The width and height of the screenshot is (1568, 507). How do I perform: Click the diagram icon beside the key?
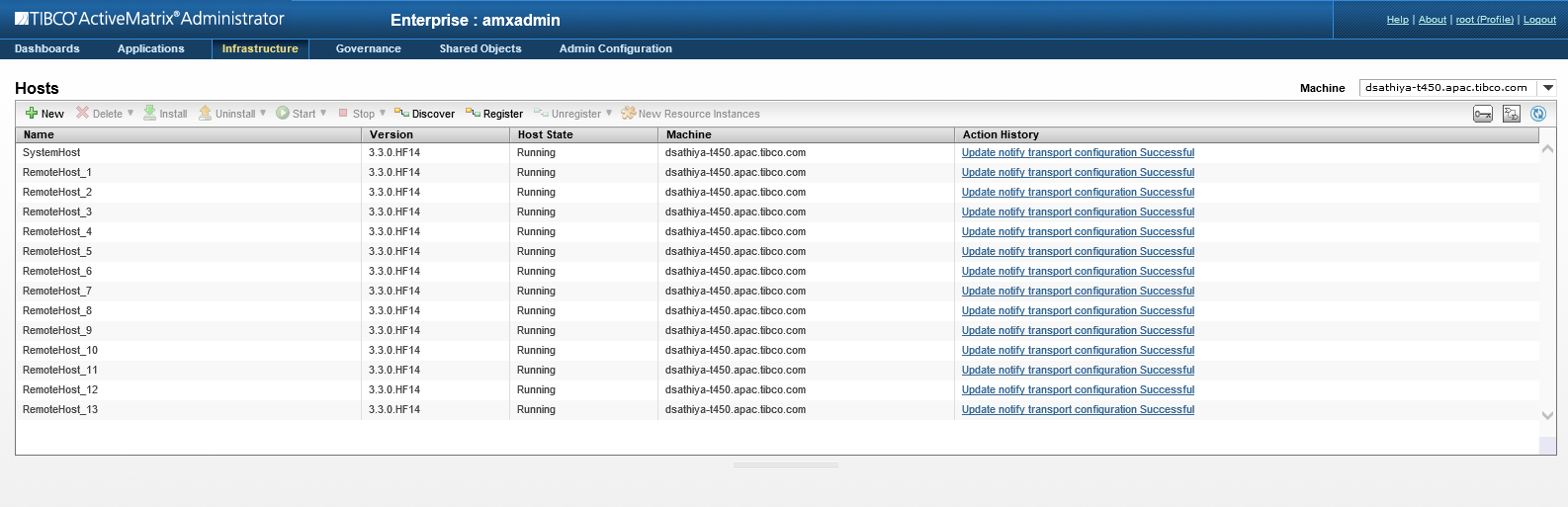coord(1511,114)
